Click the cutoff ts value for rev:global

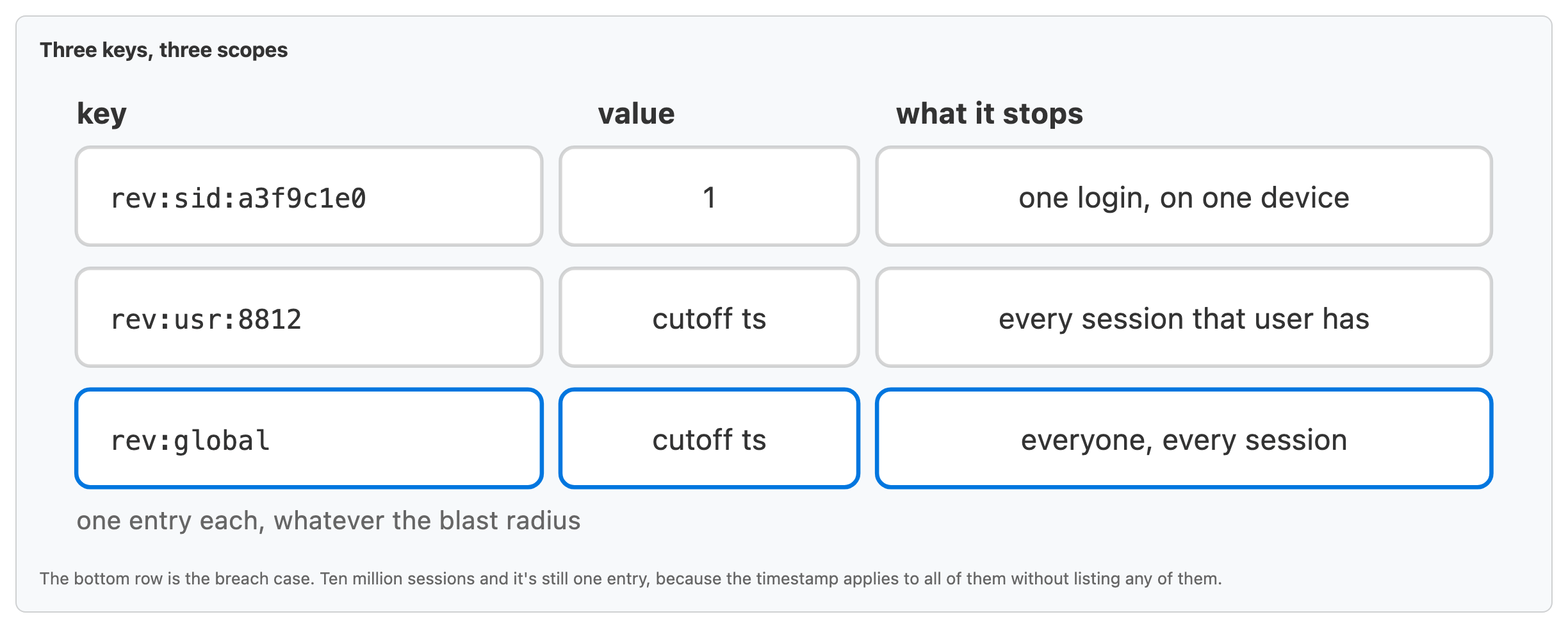[x=709, y=438]
